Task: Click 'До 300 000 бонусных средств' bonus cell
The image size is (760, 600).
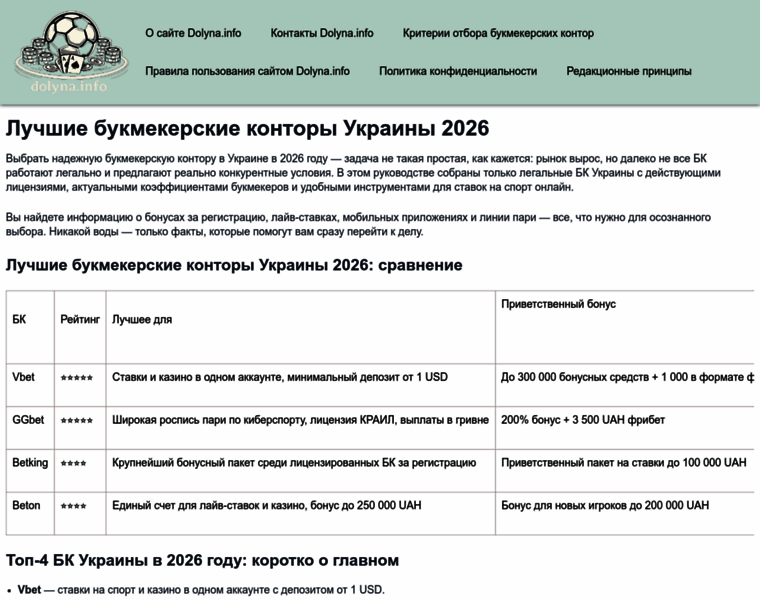Action: (x=625, y=385)
